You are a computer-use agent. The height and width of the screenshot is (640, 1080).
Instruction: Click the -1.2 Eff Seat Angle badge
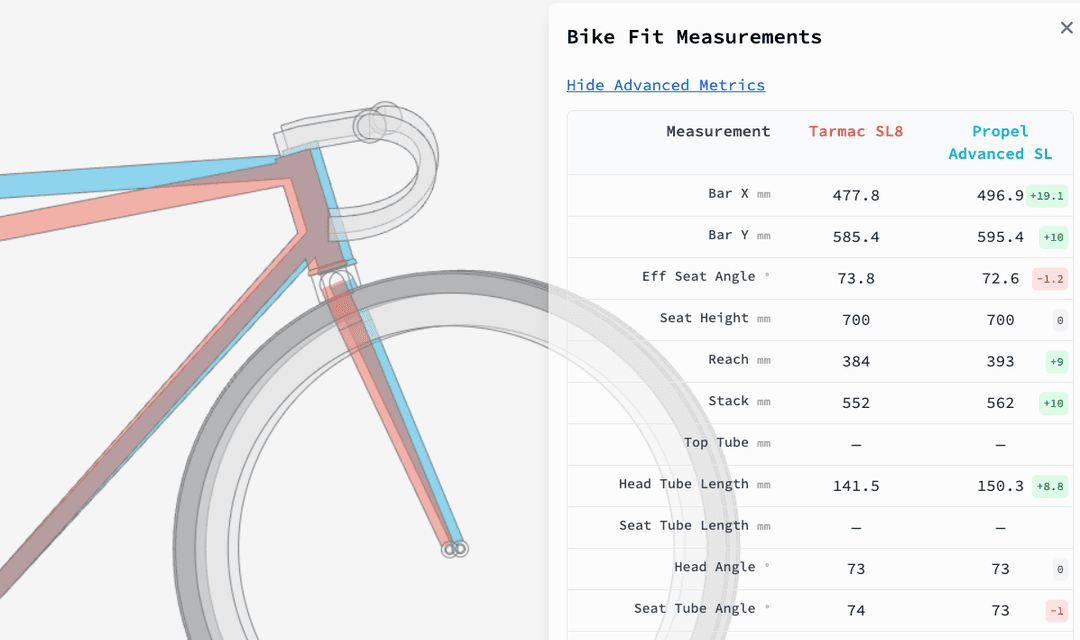[x=1049, y=279]
